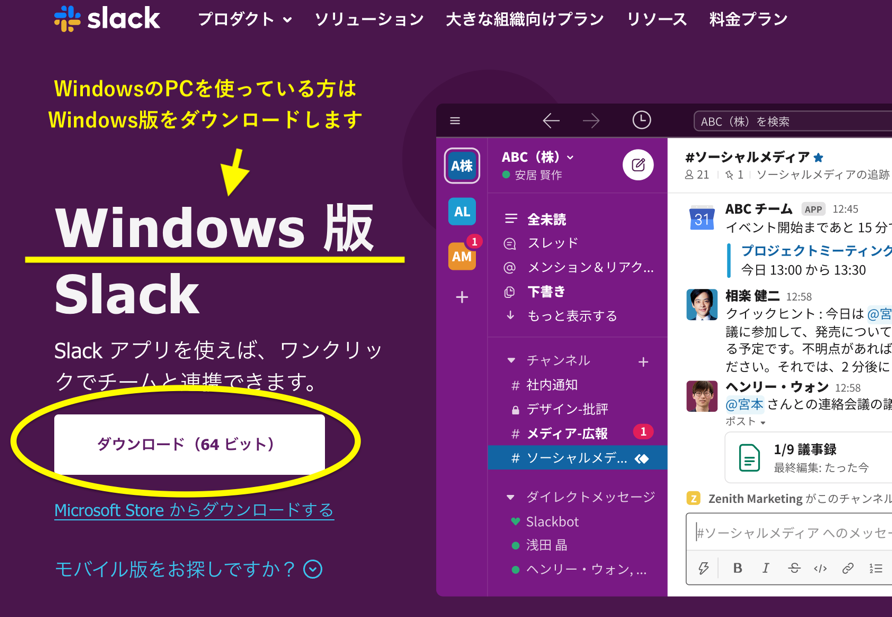Insert a link with link icon
Image resolution: width=892 pixels, height=617 pixels.
click(x=848, y=568)
